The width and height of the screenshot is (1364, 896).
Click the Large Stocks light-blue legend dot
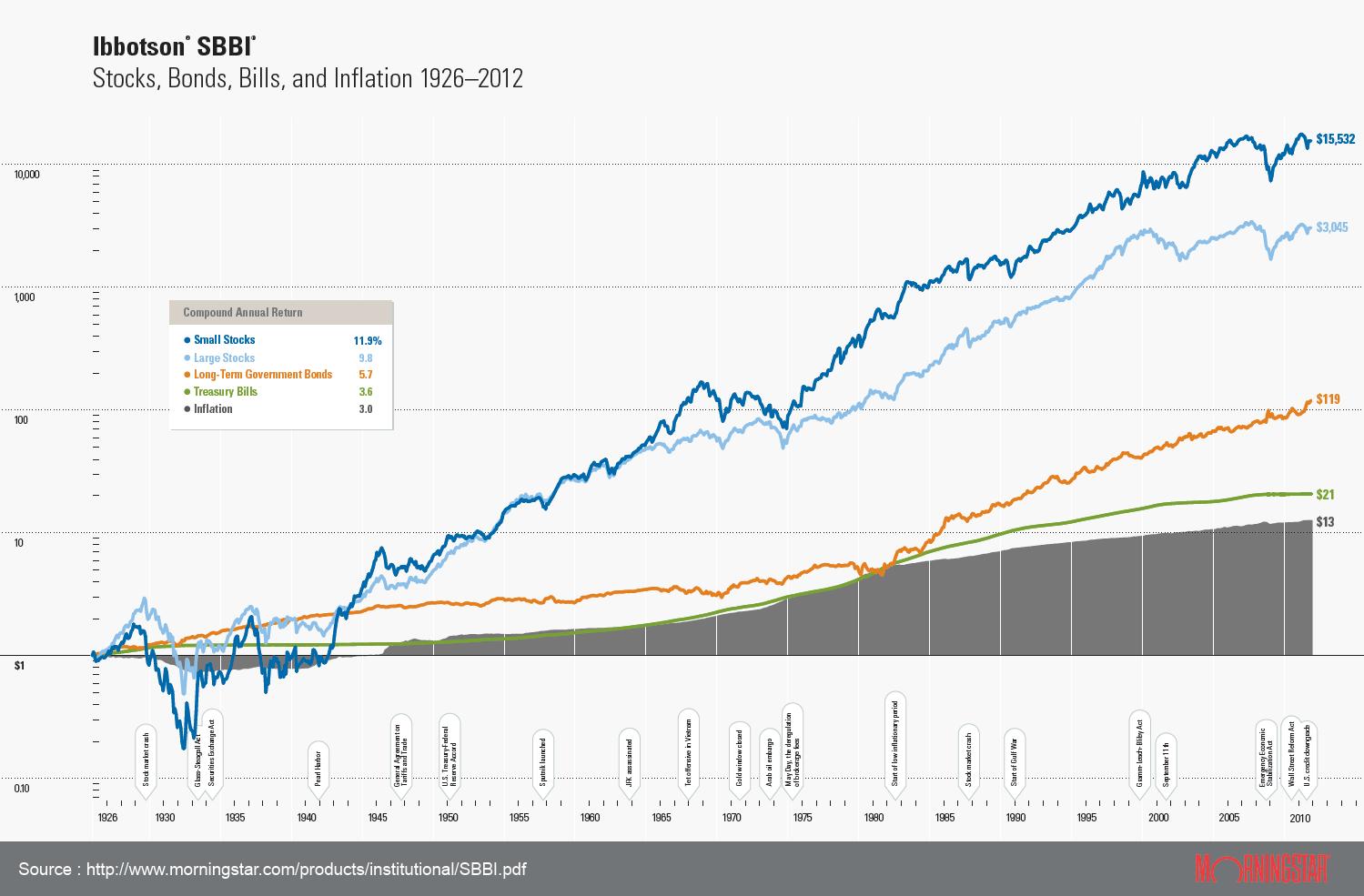coord(187,358)
